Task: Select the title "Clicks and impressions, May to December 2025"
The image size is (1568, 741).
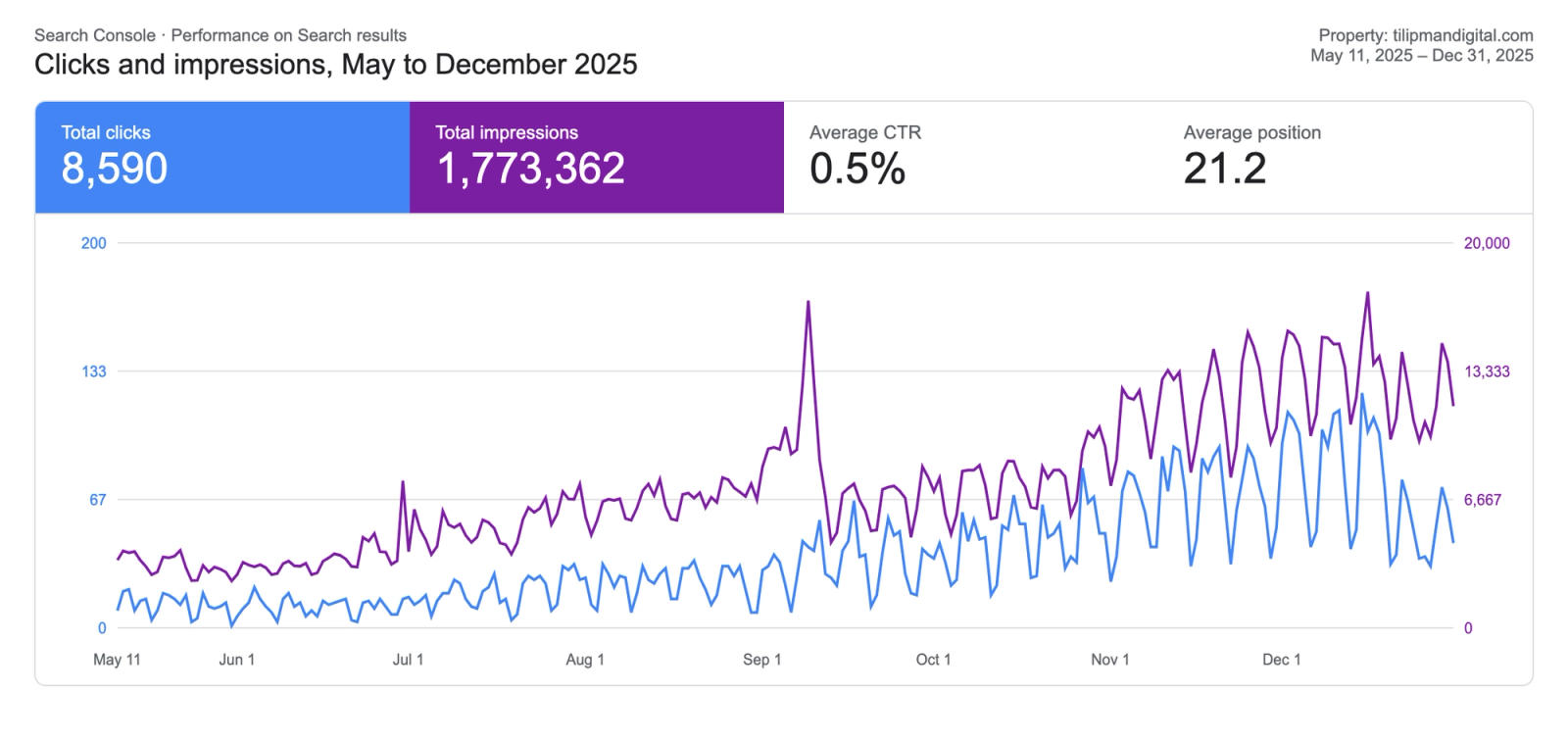Action: click(336, 65)
